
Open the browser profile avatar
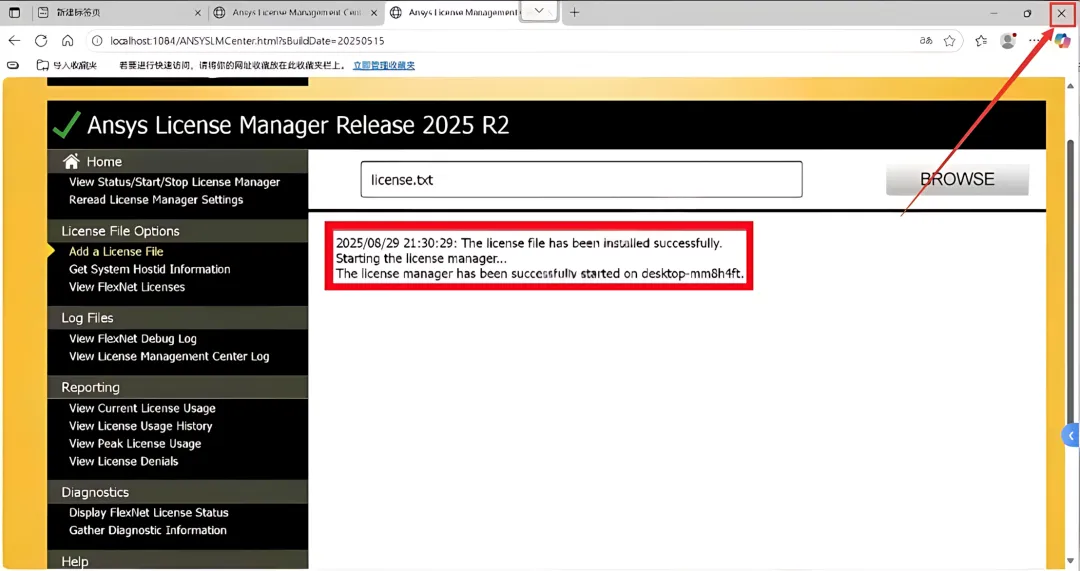[1008, 41]
